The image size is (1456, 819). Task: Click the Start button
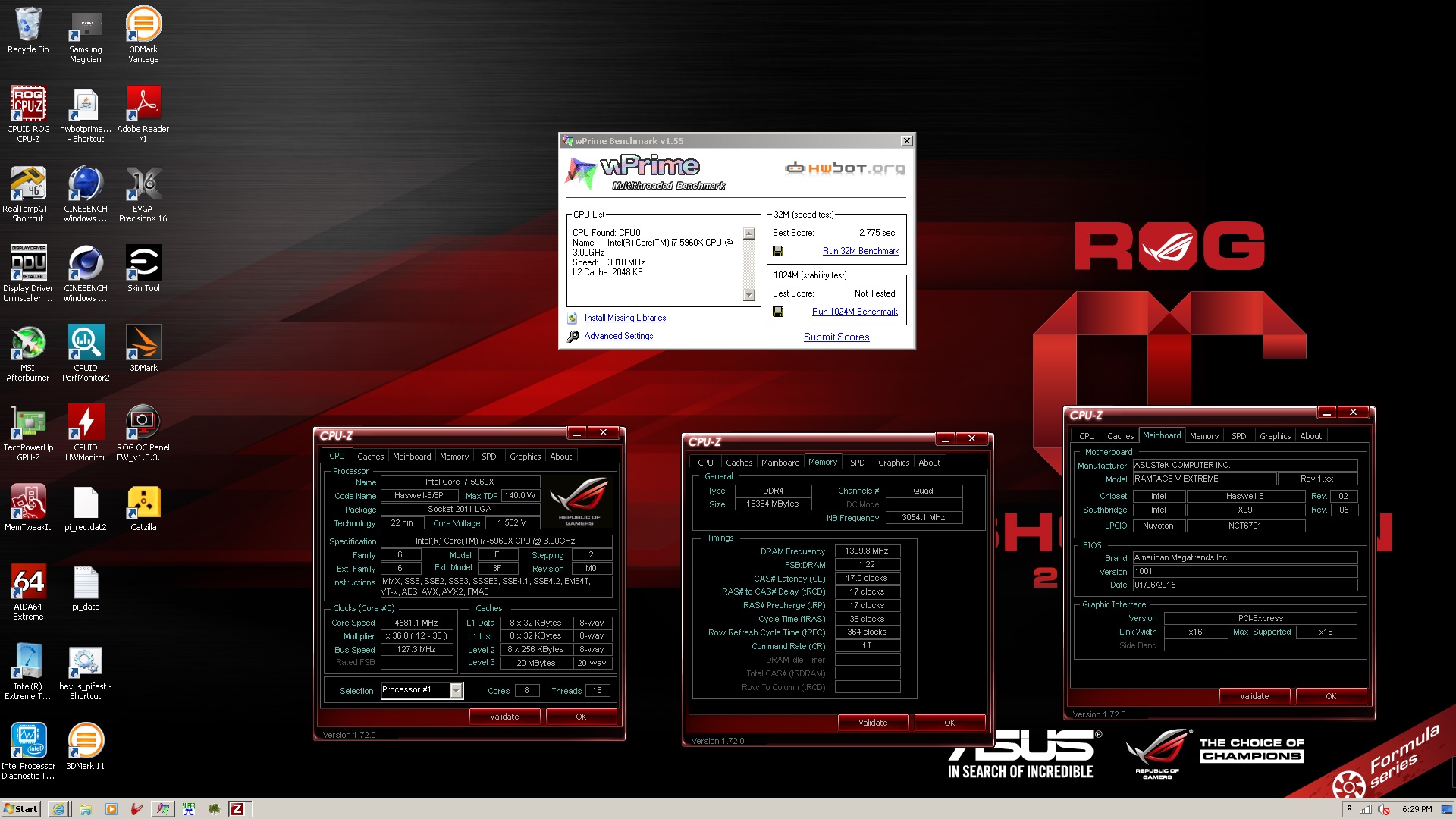[21, 809]
